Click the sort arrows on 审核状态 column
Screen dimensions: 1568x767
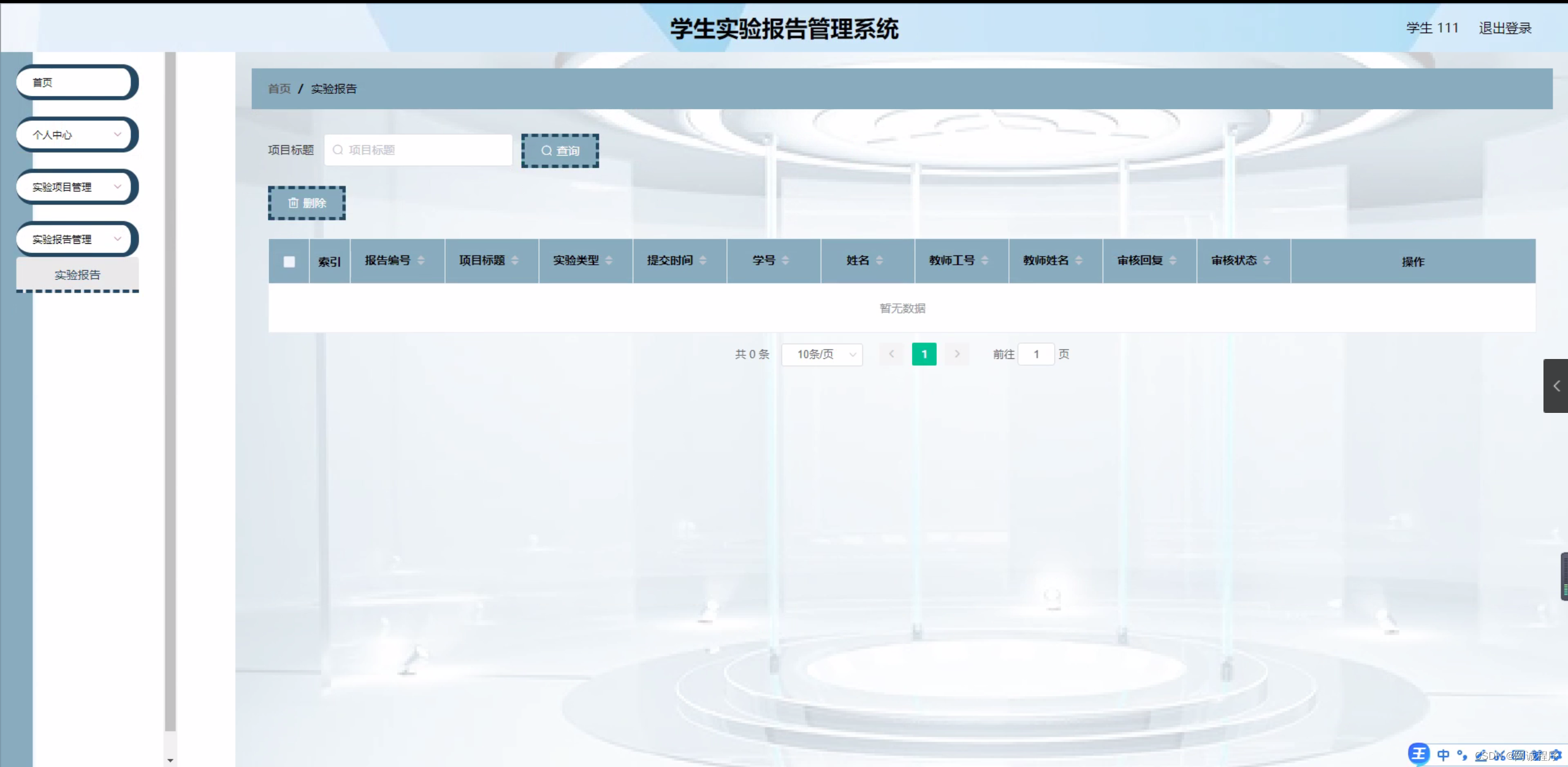[x=1266, y=260]
